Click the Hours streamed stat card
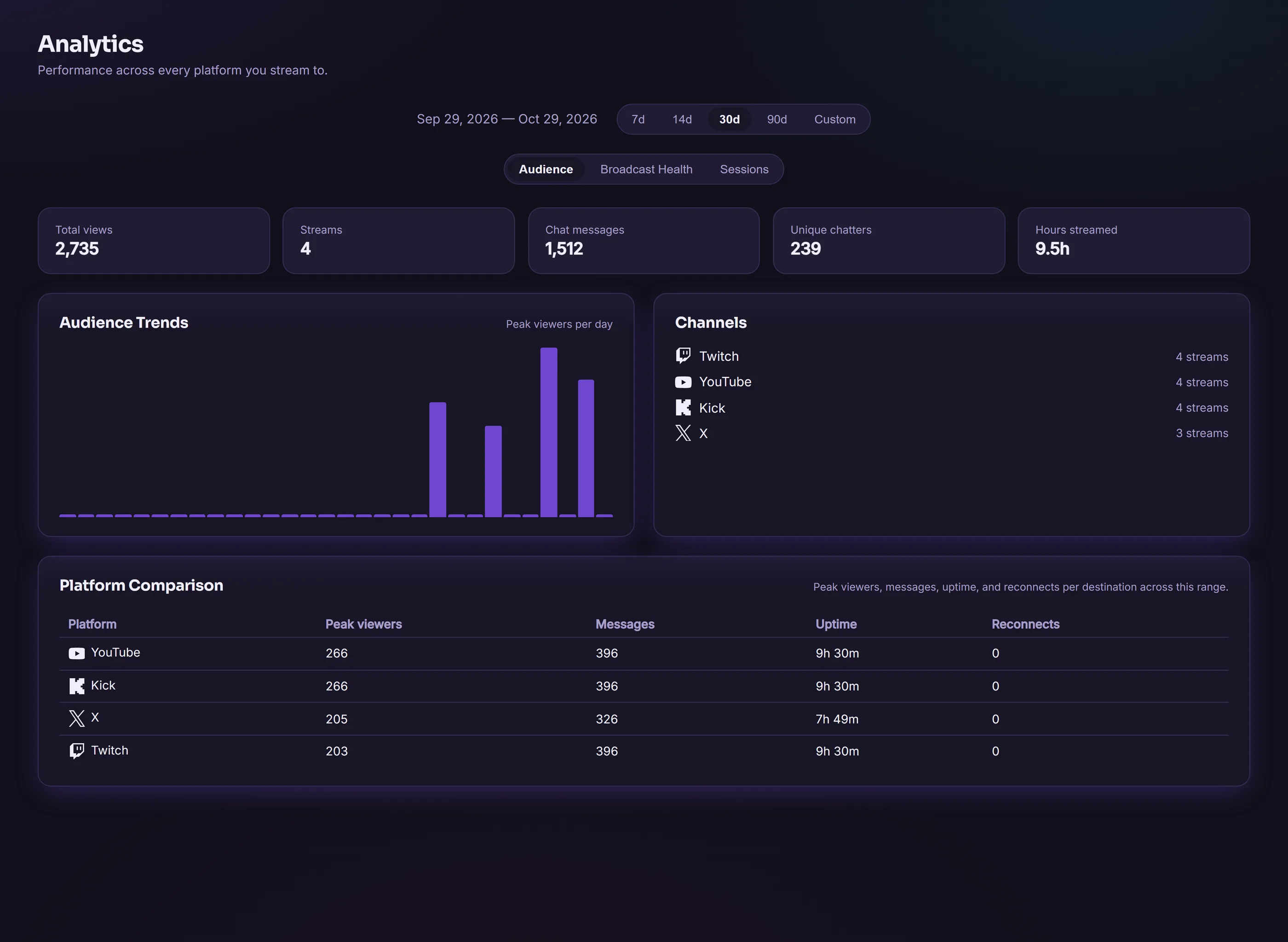1288x942 pixels. tap(1133, 241)
